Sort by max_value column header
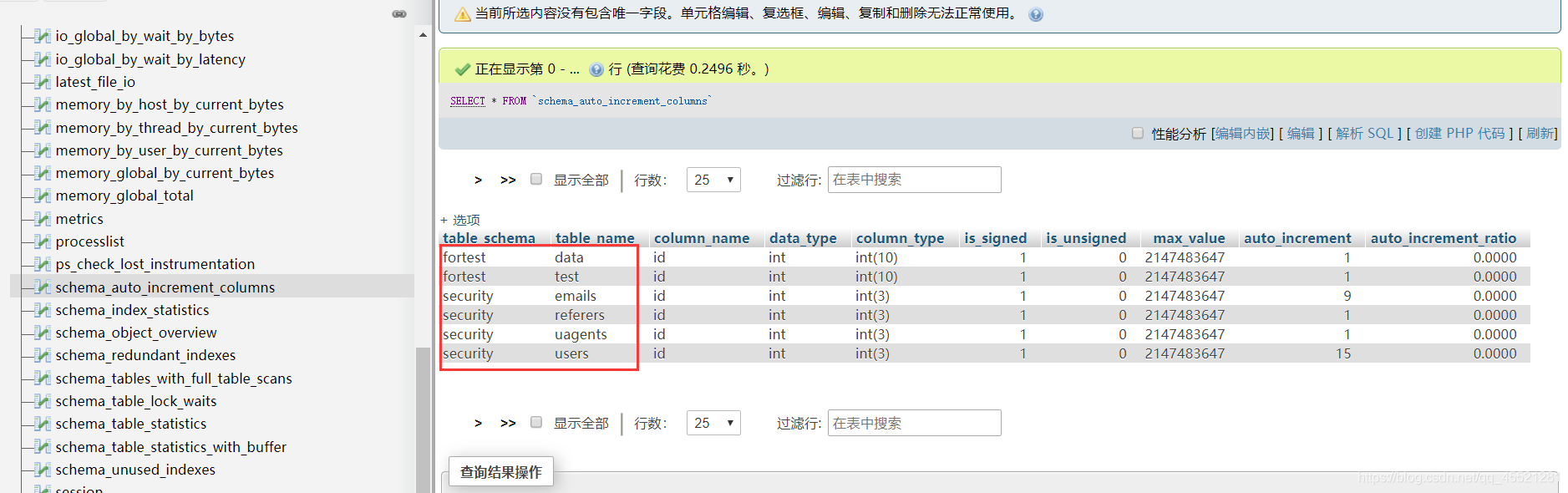Screen dimensions: 1568x493 click(1189, 238)
